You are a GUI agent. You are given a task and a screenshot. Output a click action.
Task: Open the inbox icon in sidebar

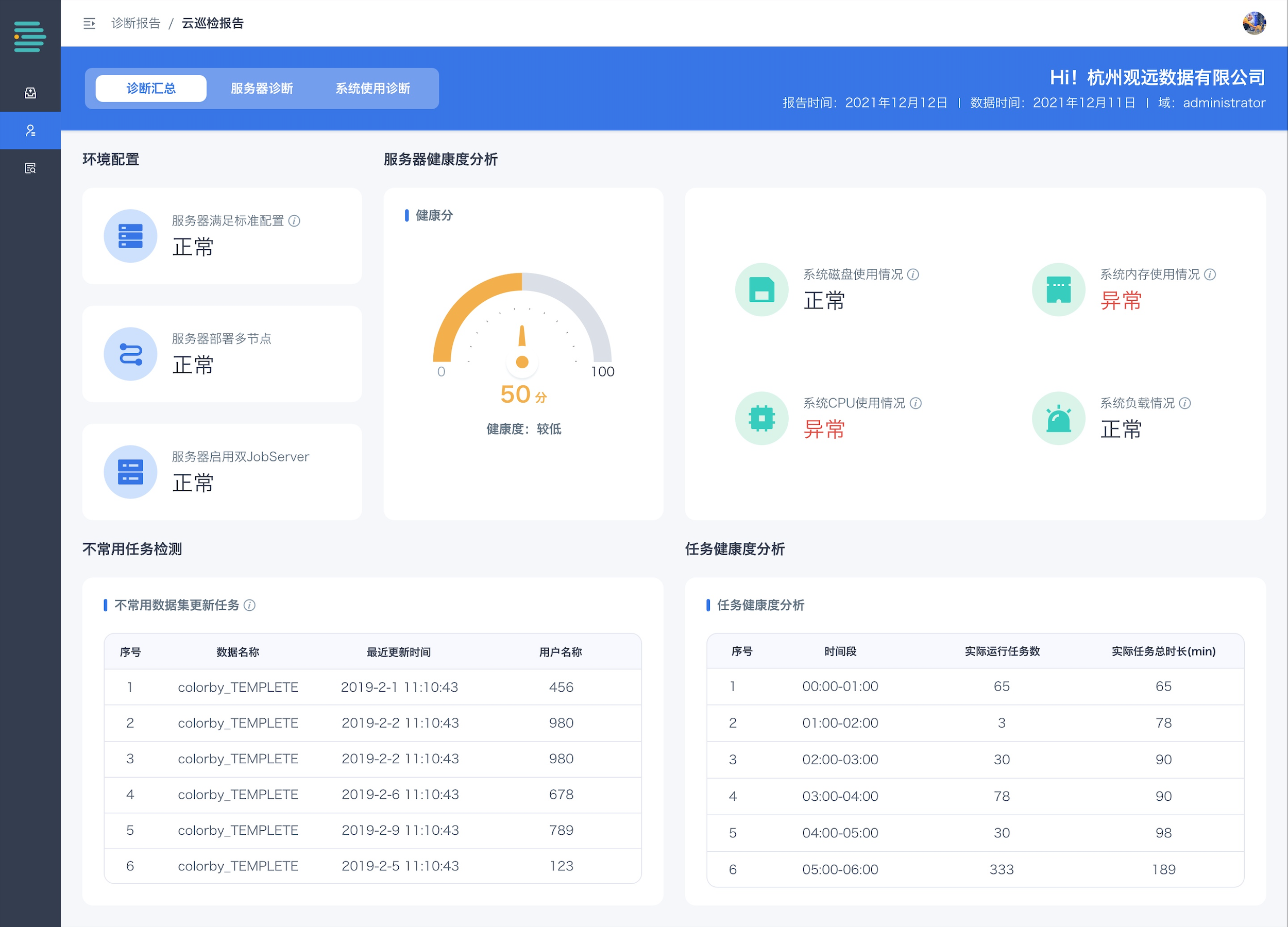(x=30, y=93)
